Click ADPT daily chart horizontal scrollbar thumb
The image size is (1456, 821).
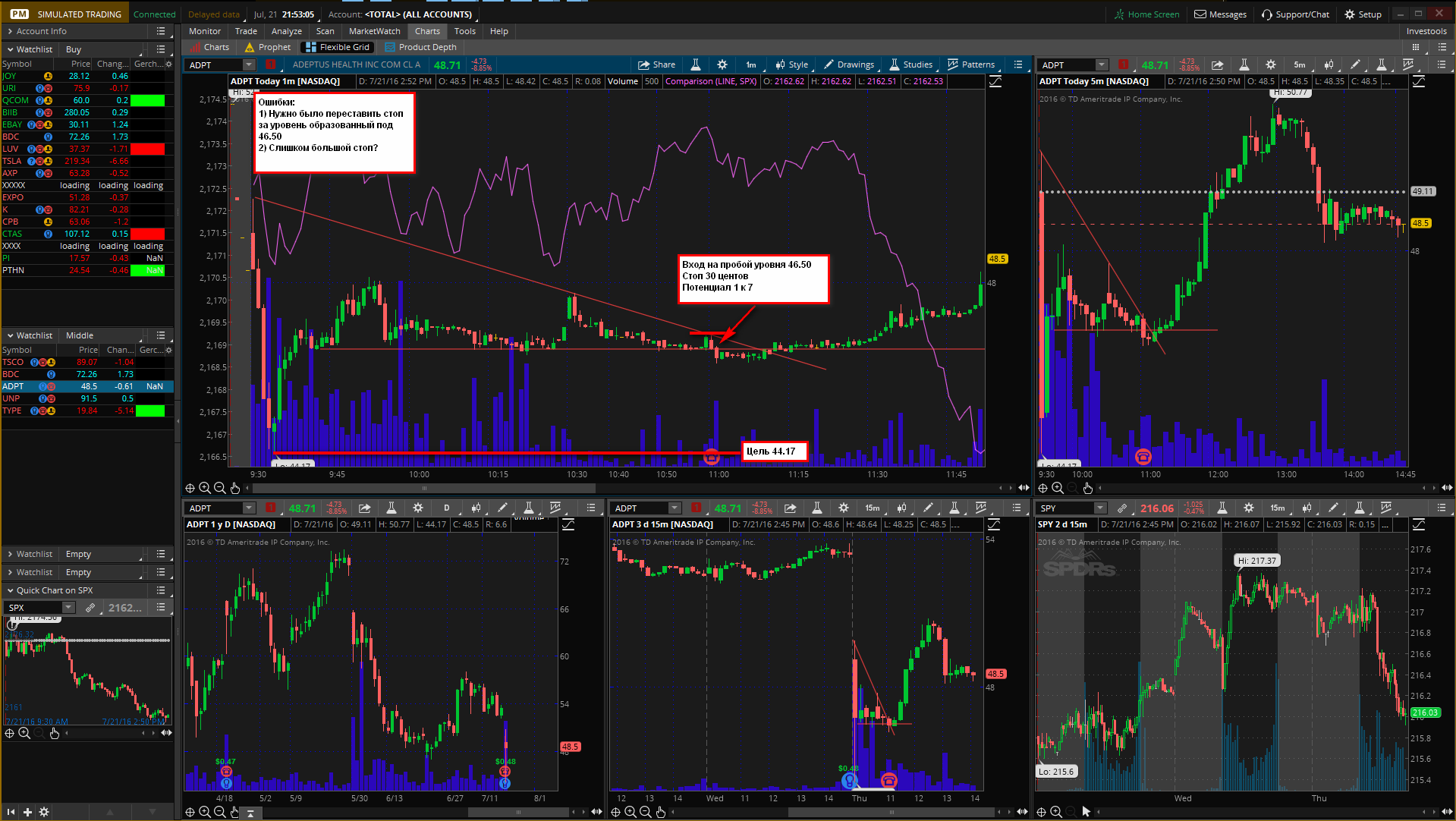pos(518,812)
